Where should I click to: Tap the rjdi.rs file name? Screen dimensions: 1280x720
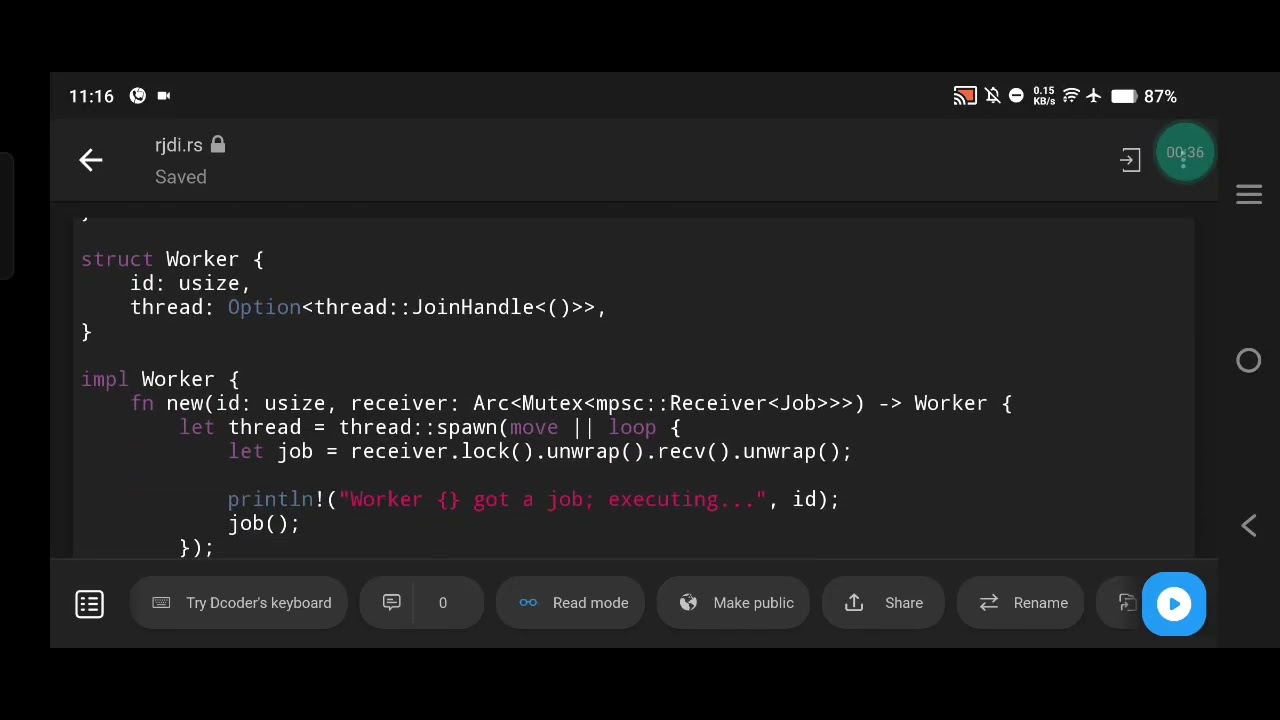179,146
